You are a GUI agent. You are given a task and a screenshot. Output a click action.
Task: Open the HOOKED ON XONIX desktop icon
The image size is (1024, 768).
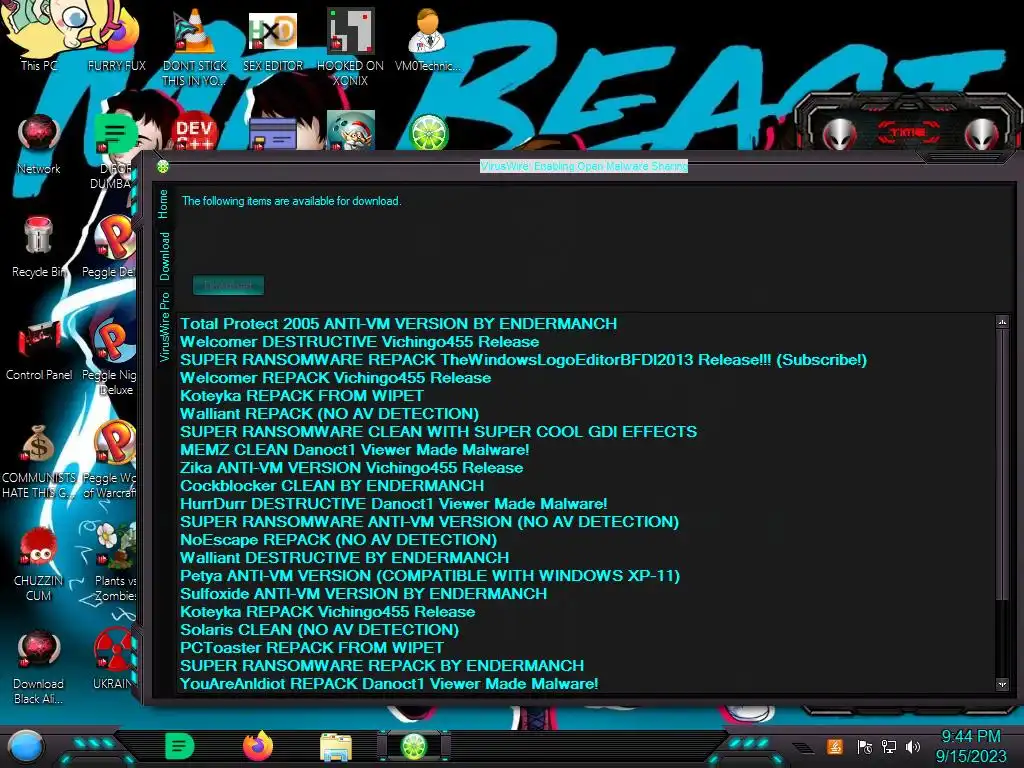[351, 47]
